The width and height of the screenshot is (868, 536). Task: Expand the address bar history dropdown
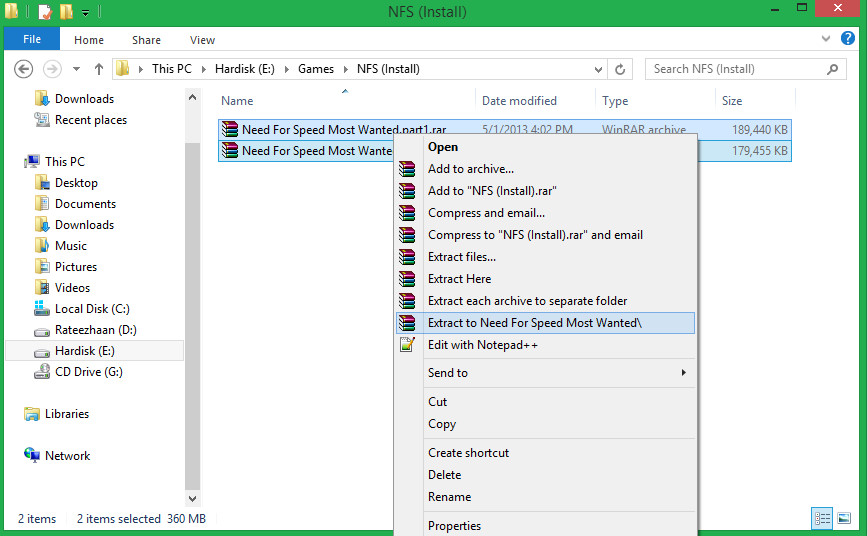click(x=598, y=69)
